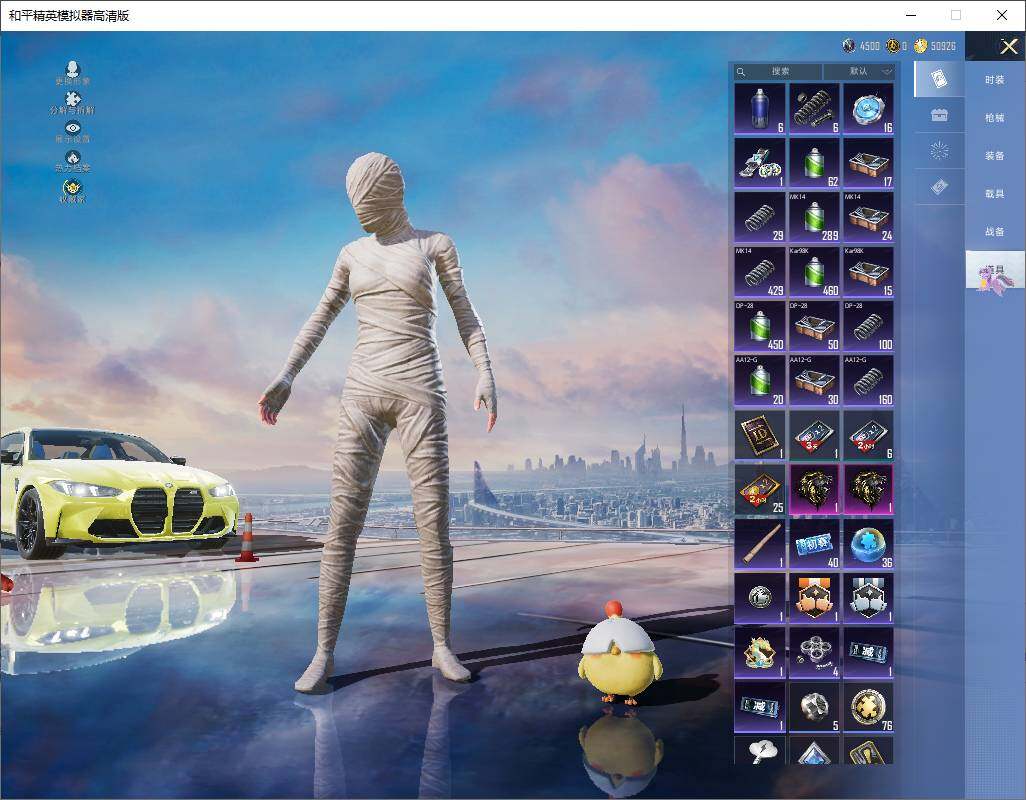Click the search field in inventory
Viewport: 1026px width, 800px height.
(778, 71)
